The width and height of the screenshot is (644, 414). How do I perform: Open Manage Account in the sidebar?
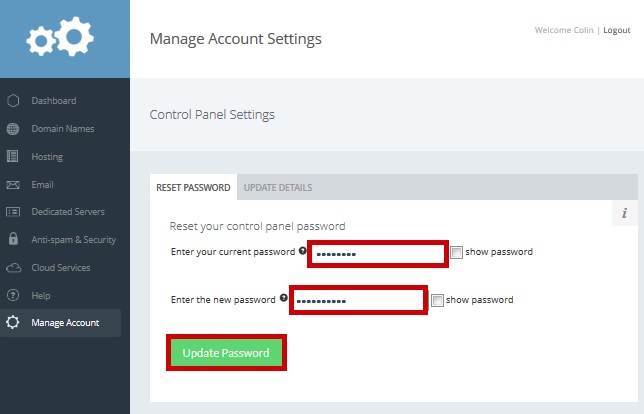coord(64,323)
